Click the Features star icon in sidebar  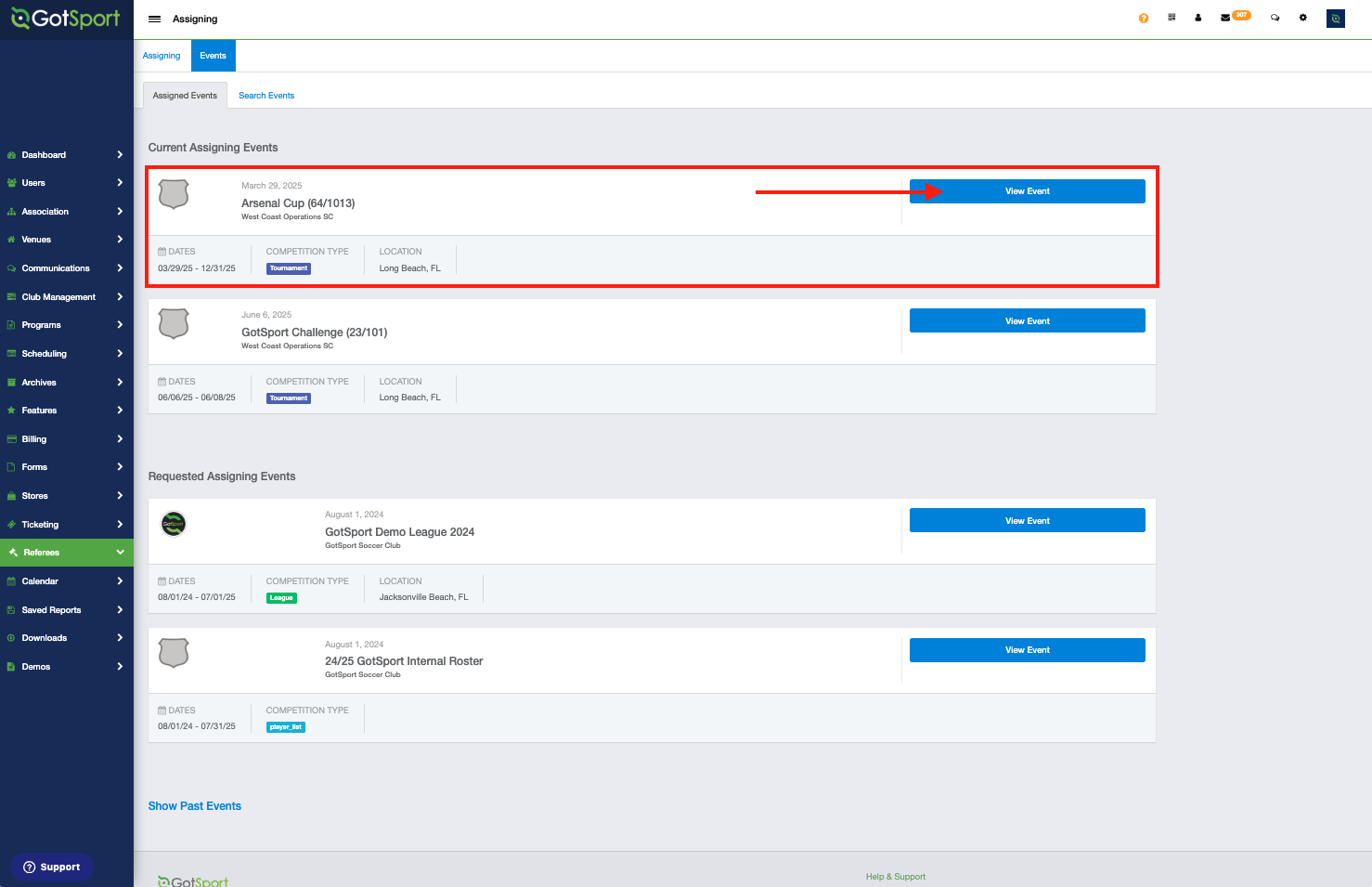[x=11, y=411]
